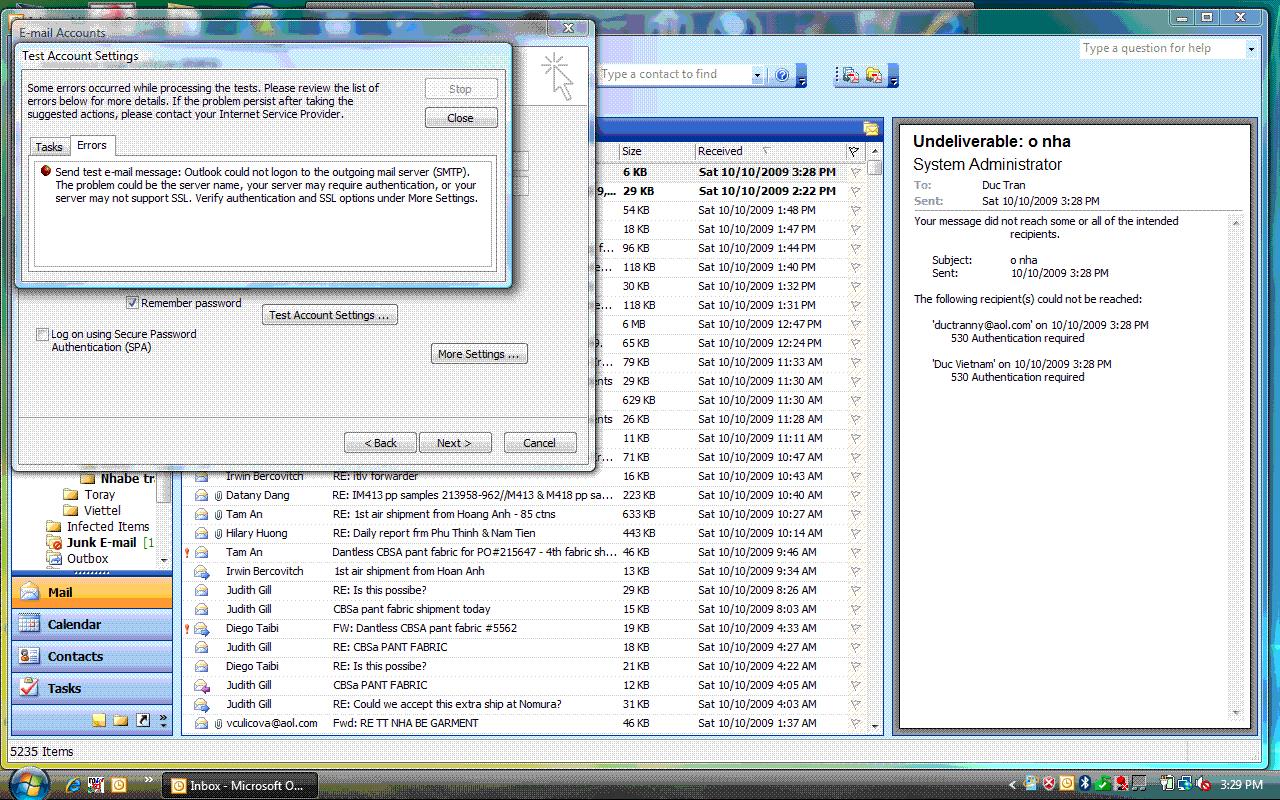Open the contact search dropdown arrow
The height and width of the screenshot is (800, 1280).
click(757, 75)
